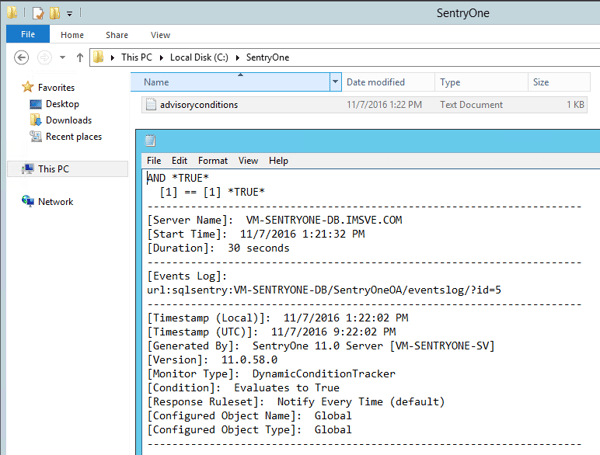The width and height of the screenshot is (600, 455).
Task: Select Favorites in the navigation pane
Action: point(56,88)
